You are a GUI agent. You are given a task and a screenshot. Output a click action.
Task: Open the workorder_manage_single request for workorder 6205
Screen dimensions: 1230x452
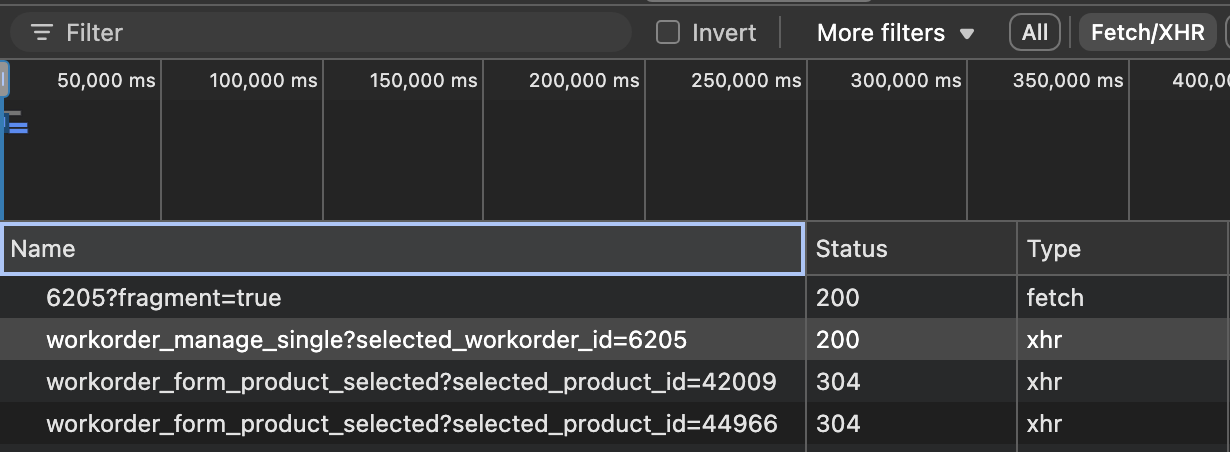point(366,340)
